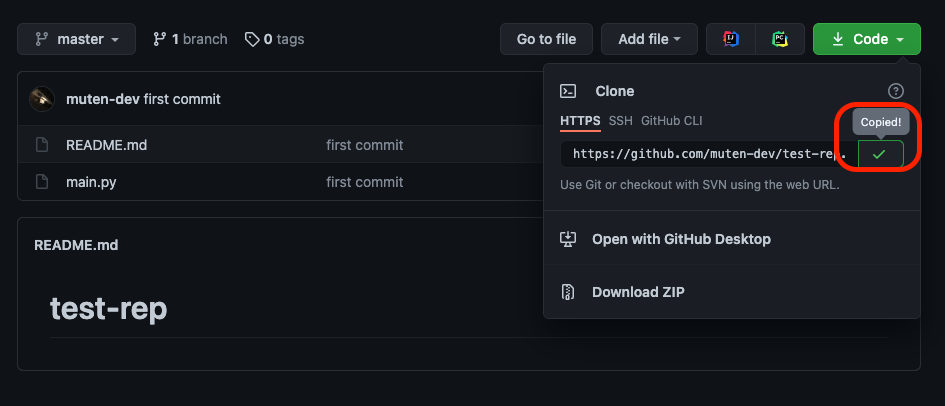Screen dimensions: 945x406
Task: Click the tag icon beside 0 tags
Action: click(x=251, y=39)
